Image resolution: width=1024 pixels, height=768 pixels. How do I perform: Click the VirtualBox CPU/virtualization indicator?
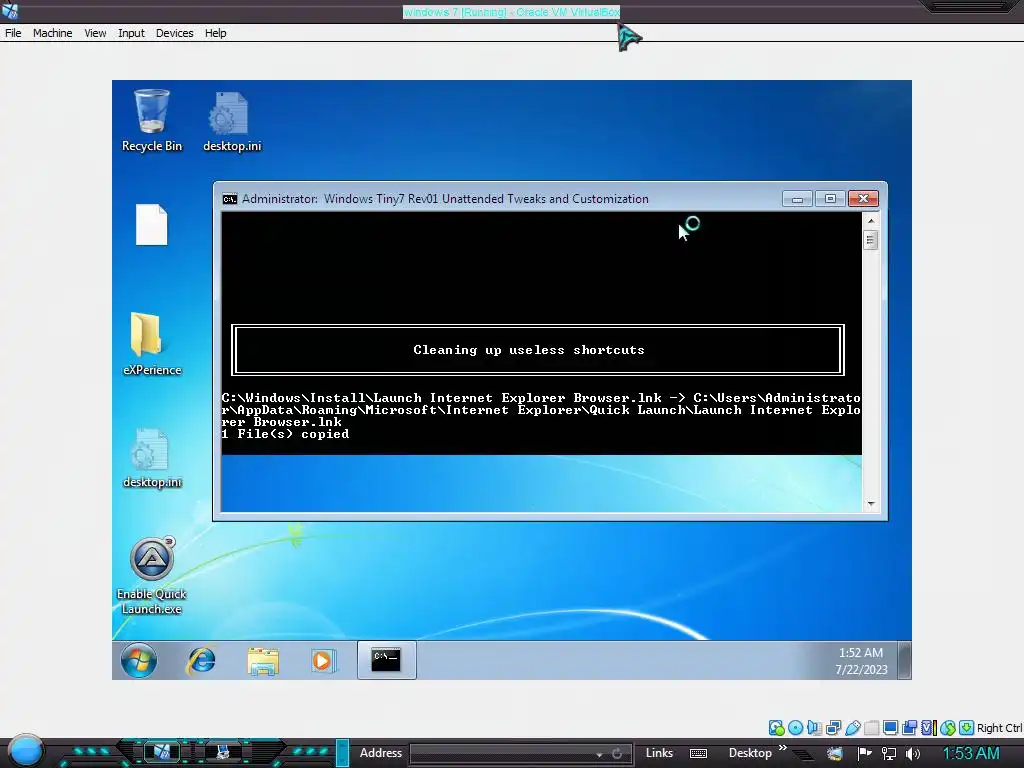click(x=929, y=728)
